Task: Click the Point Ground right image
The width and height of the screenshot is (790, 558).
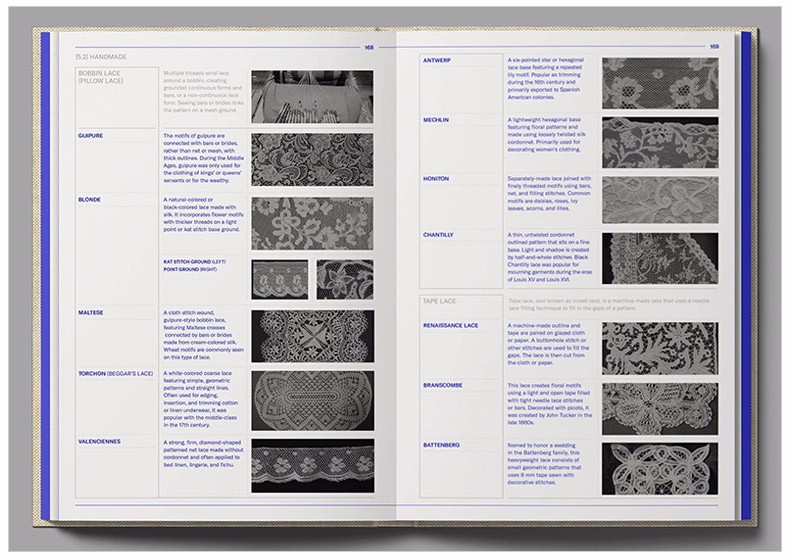Action: pos(345,280)
